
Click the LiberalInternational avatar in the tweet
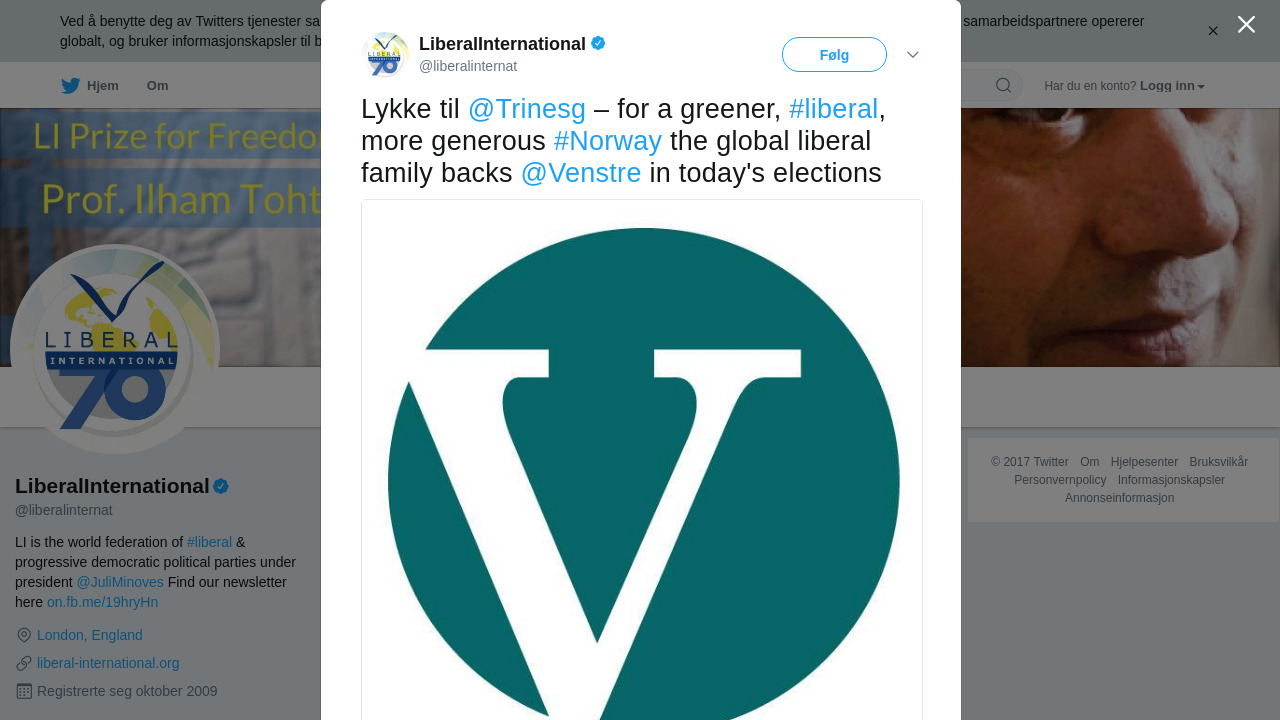click(x=385, y=54)
